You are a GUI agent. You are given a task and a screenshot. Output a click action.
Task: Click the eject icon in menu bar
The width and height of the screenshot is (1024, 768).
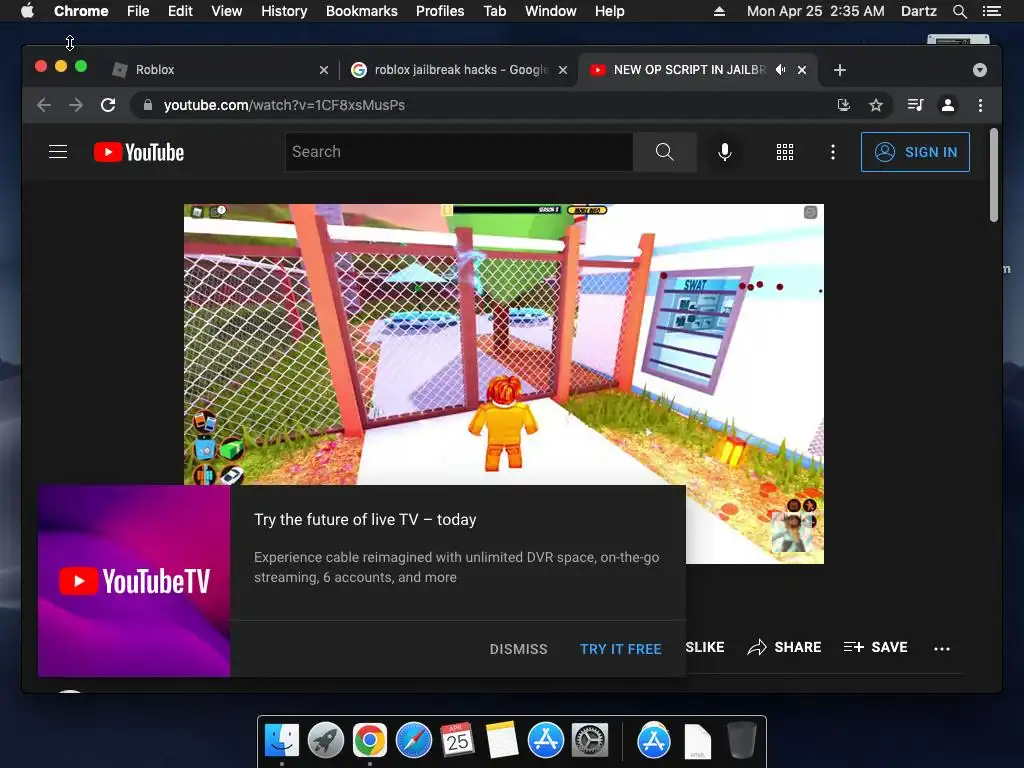tap(719, 11)
